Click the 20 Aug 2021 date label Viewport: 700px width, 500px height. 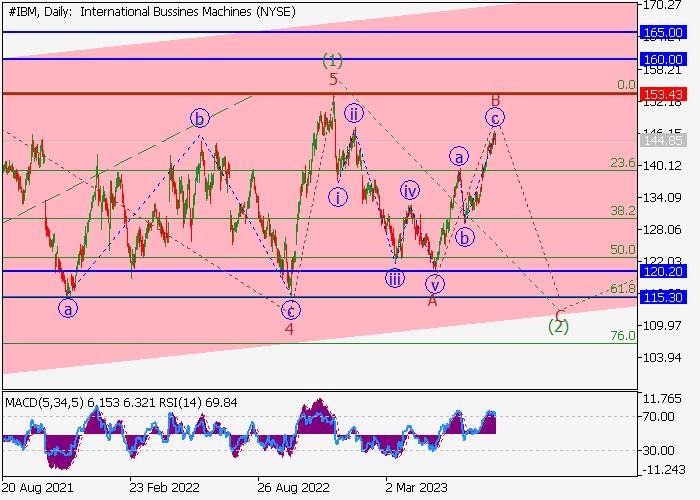click(37, 488)
